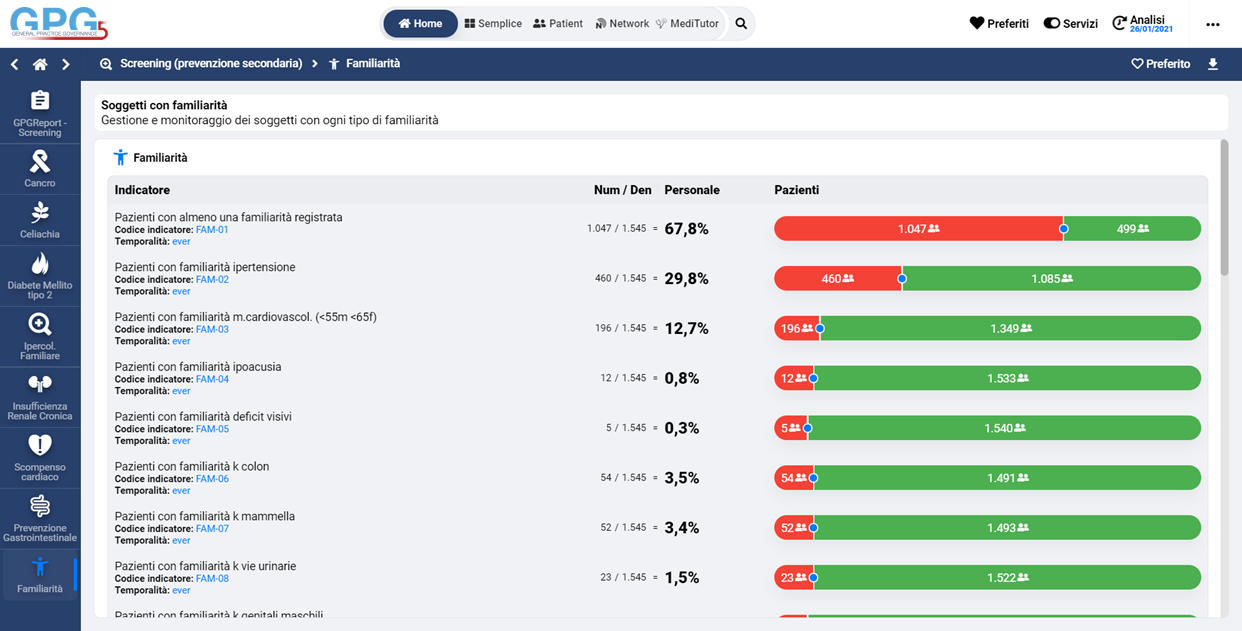Screen dimensions: 1242x631
Task: Open the search magnifier in top navigation
Action: (x=741, y=24)
